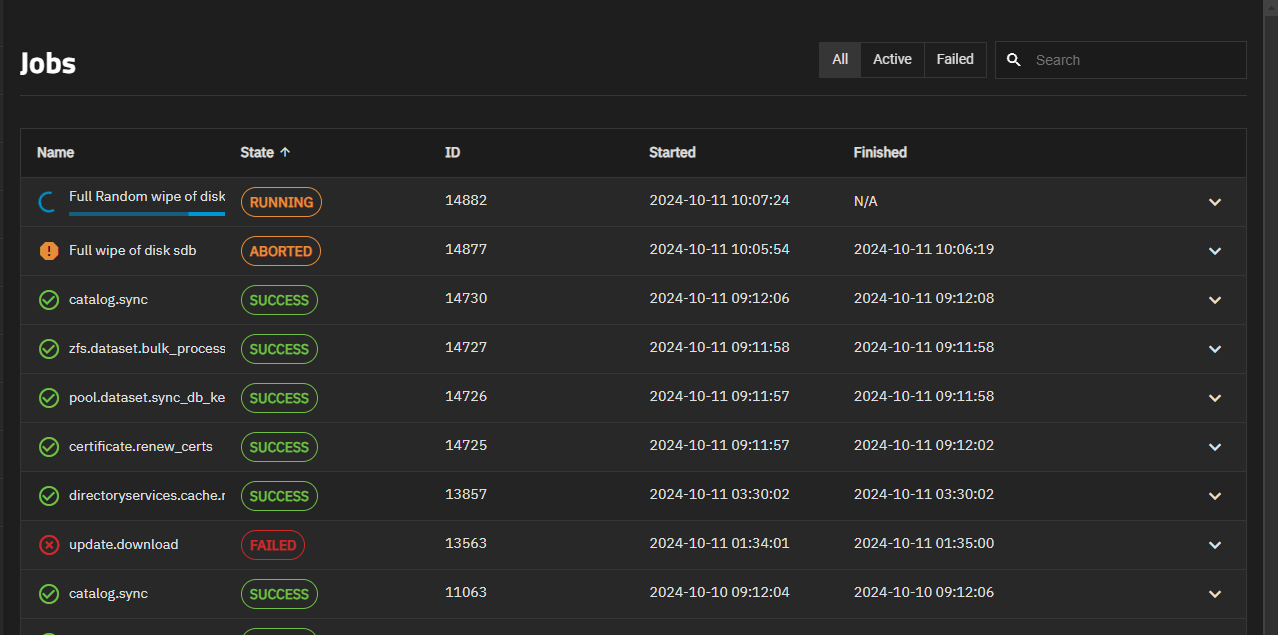This screenshot has height=635, width=1278.
Task: Show only Failed jobs filter
Action: point(955,60)
